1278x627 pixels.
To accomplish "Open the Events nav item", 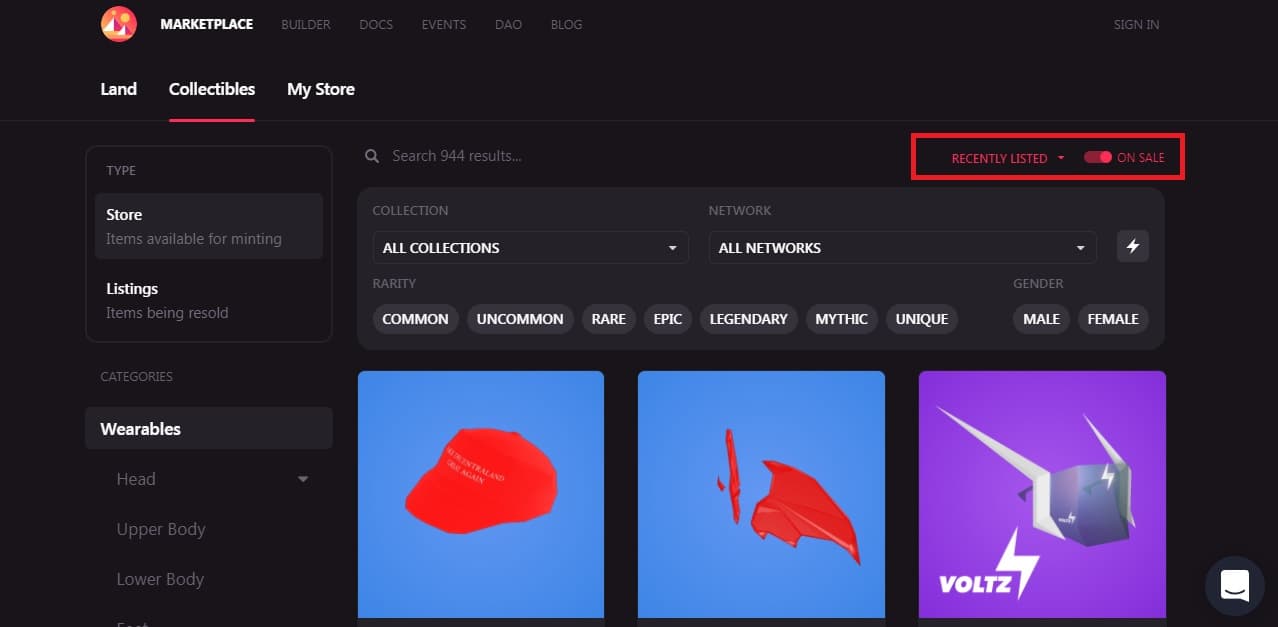I will tap(444, 24).
